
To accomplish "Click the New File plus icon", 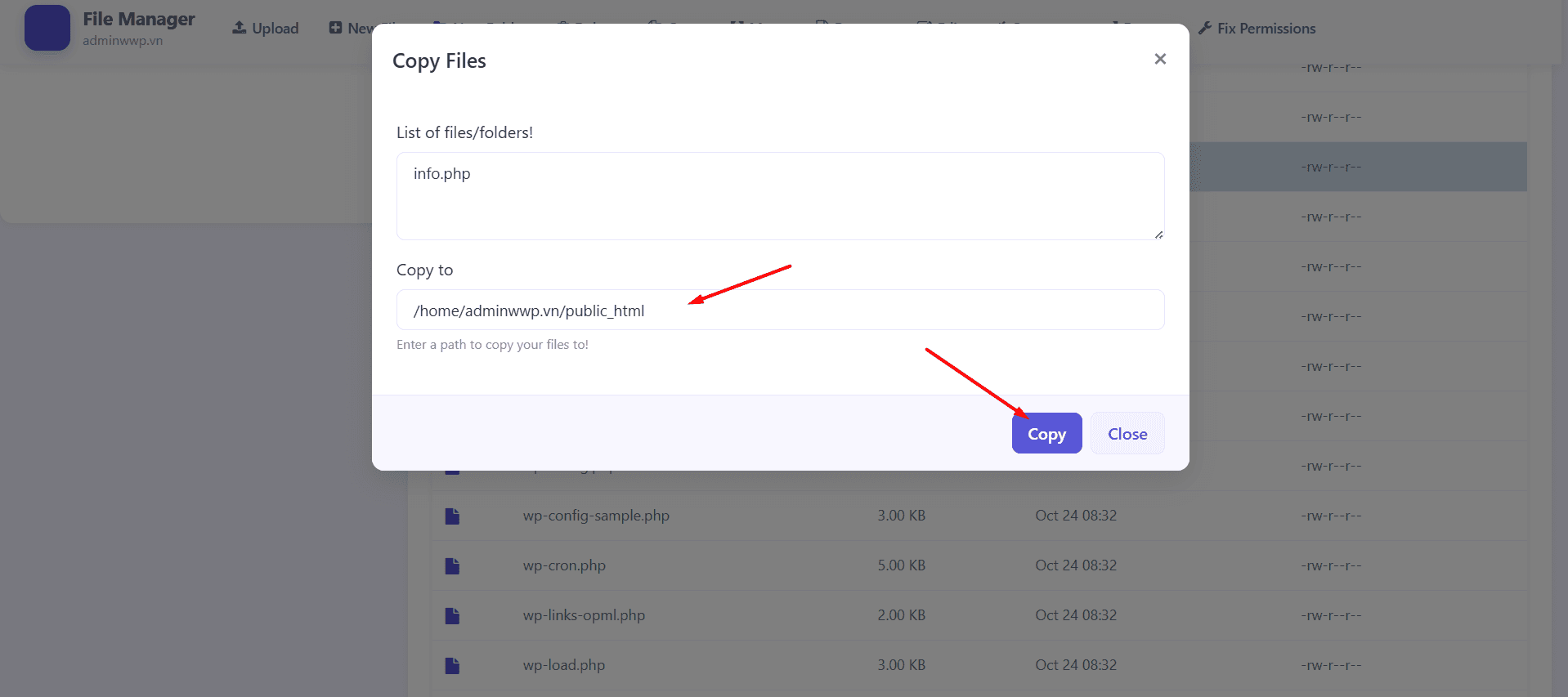I will pos(335,28).
